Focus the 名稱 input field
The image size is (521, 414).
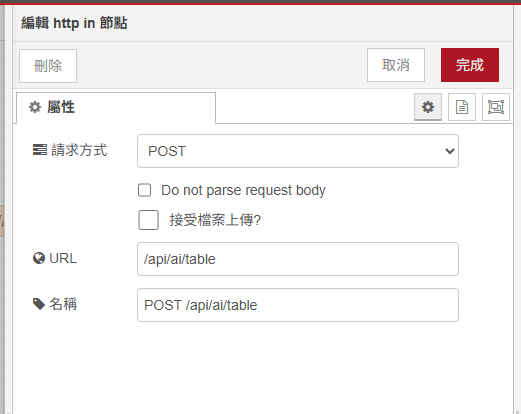click(298, 305)
